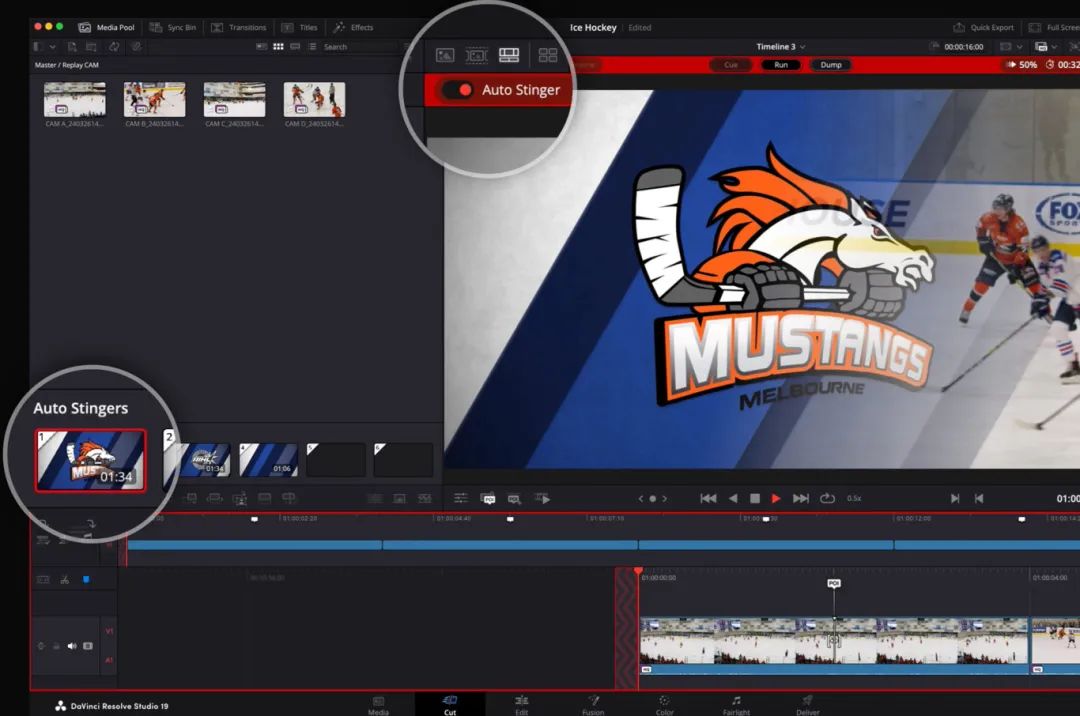Open the Transitions panel
The image size is (1080, 716).
[238, 28]
